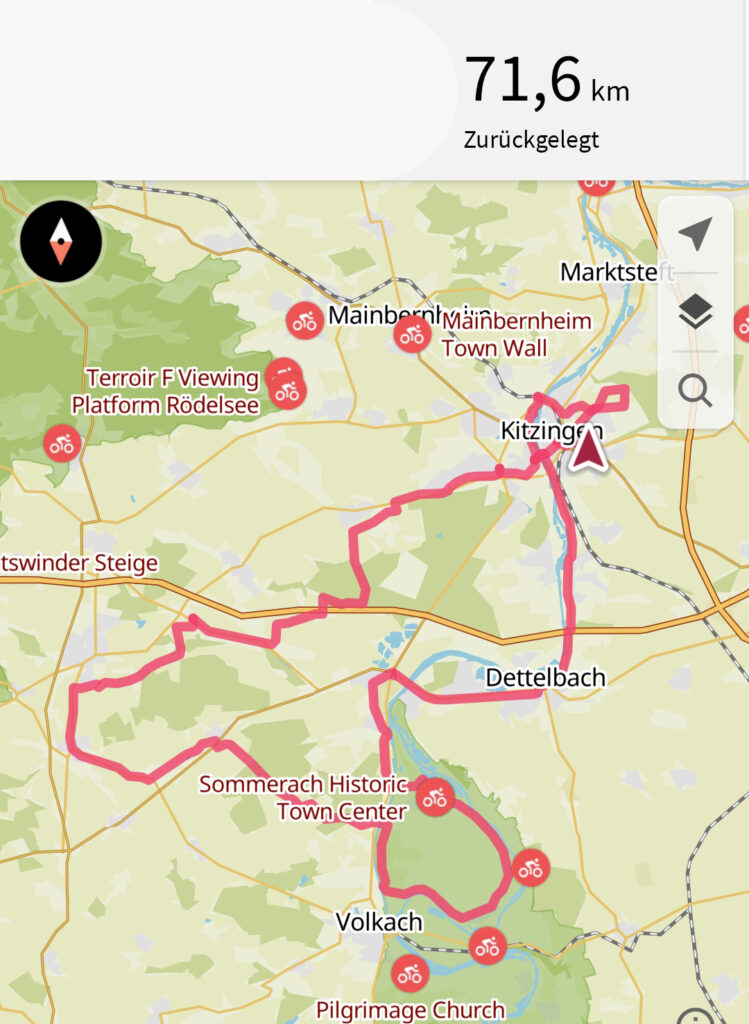Open Sommerach Historic Town Center highlight marker

pos(435,796)
